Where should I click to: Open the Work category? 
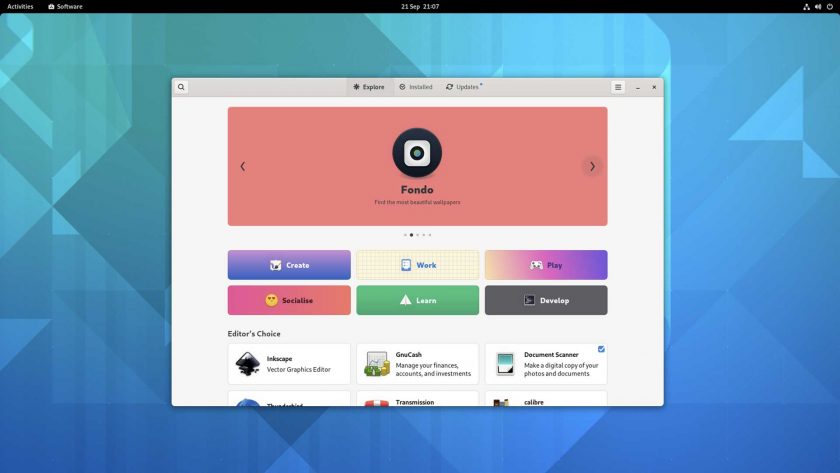click(418, 265)
